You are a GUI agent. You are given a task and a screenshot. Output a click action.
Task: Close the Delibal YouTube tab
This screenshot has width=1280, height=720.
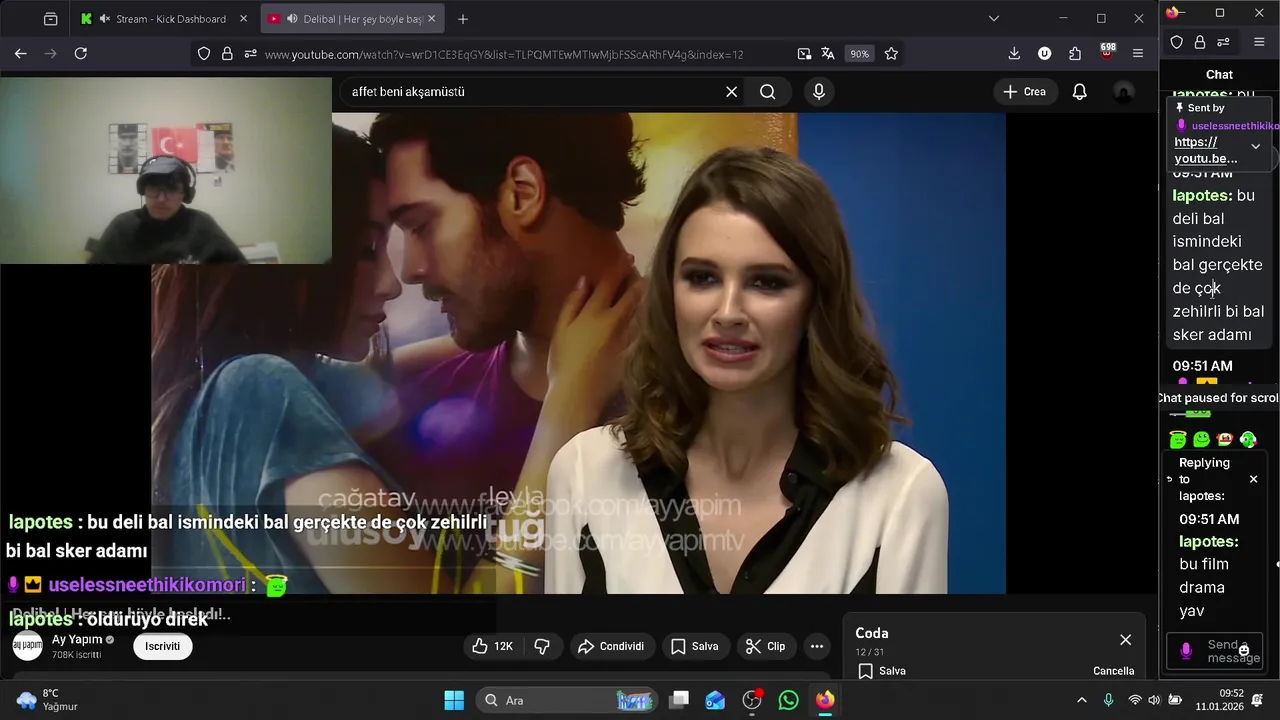[431, 19]
